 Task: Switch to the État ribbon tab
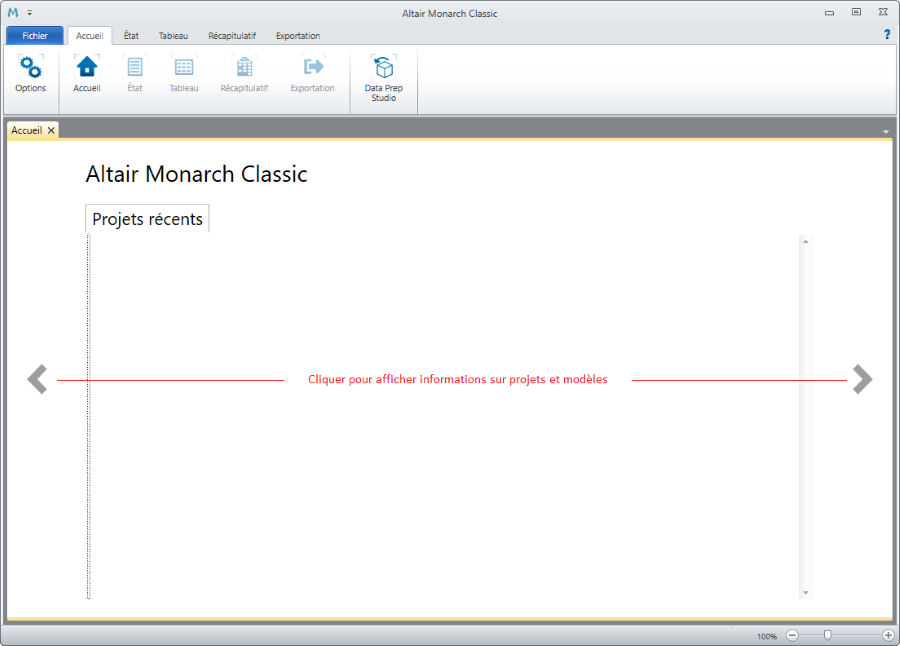click(x=131, y=36)
